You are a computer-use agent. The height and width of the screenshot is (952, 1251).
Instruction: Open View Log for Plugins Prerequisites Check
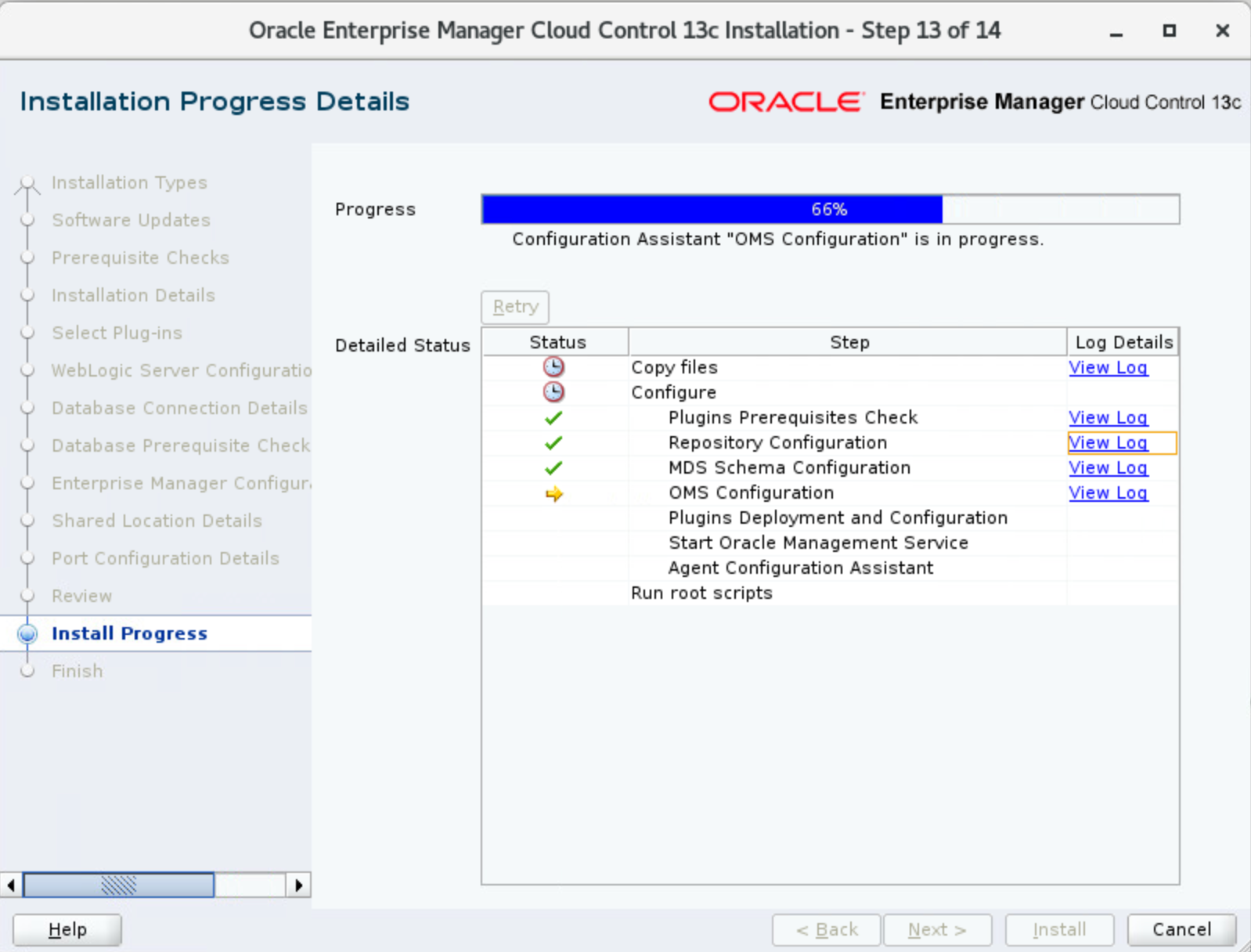(x=1108, y=417)
